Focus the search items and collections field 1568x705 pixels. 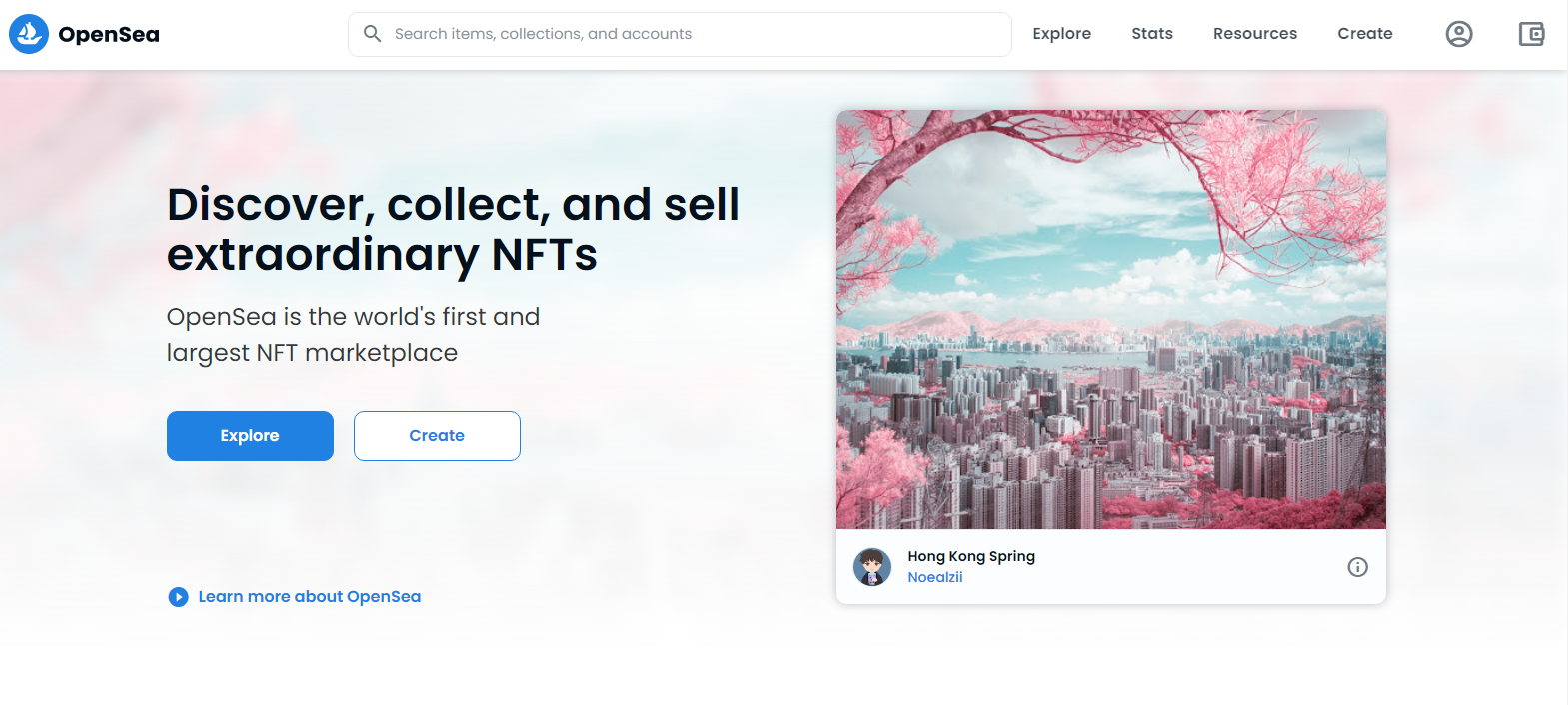(680, 34)
